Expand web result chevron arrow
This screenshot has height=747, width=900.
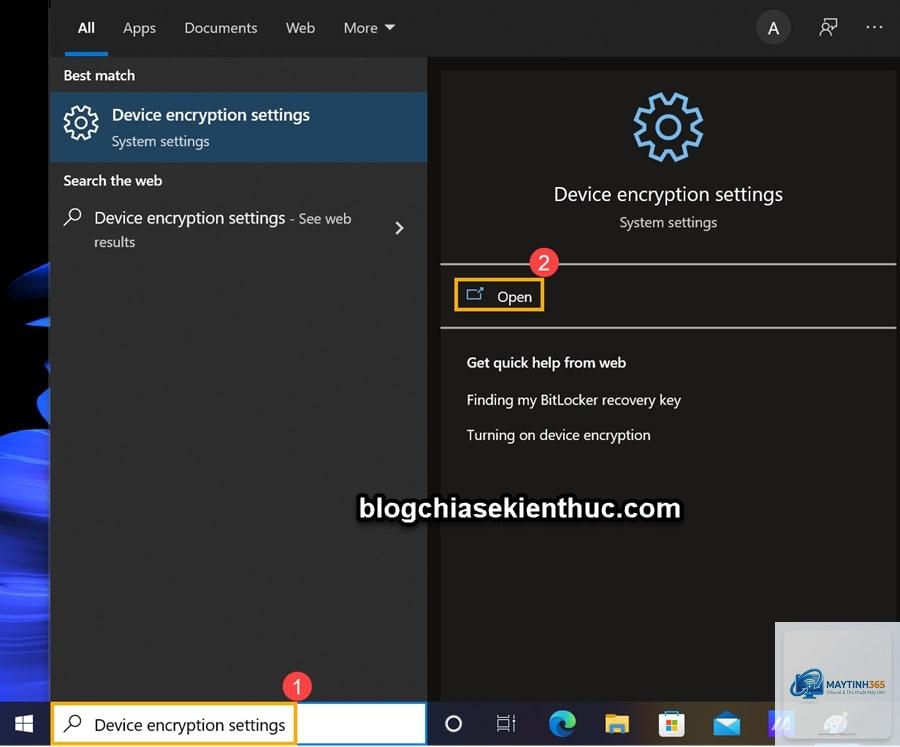pyautogui.click(x=399, y=229)
